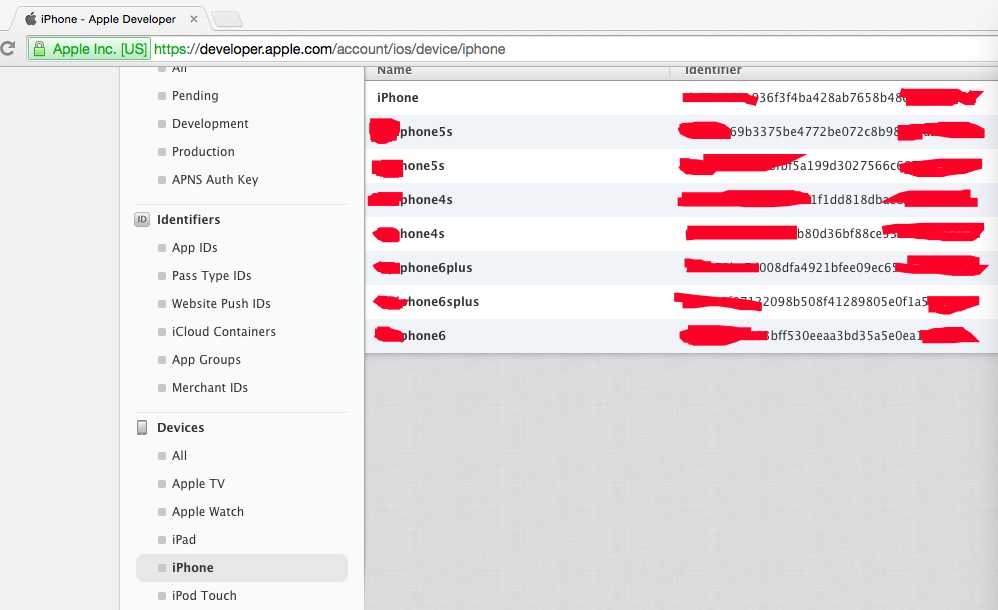Open Apple TV devices list

point(198,484)
